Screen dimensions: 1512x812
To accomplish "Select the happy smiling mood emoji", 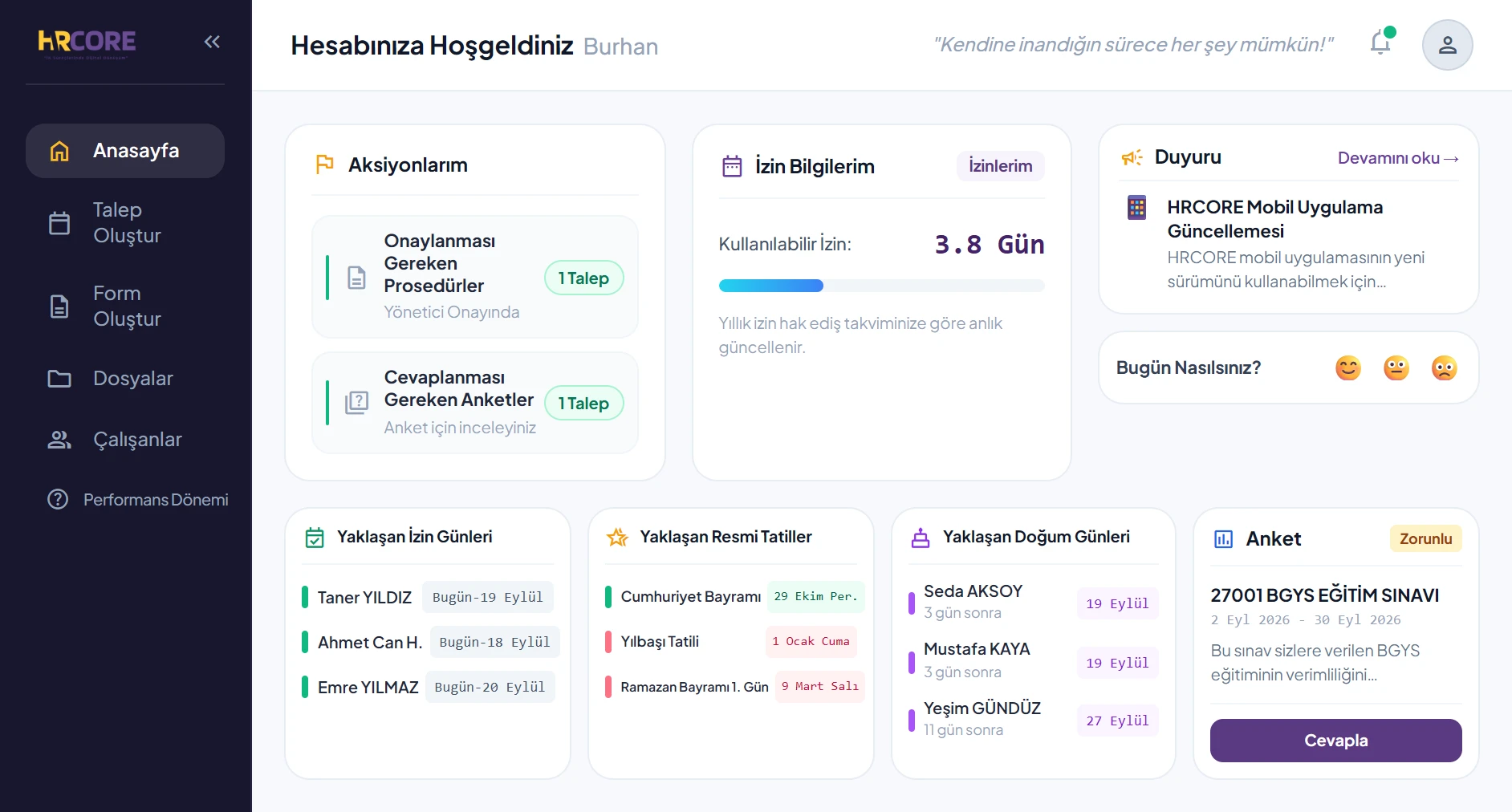I will tap(1348, 367).
